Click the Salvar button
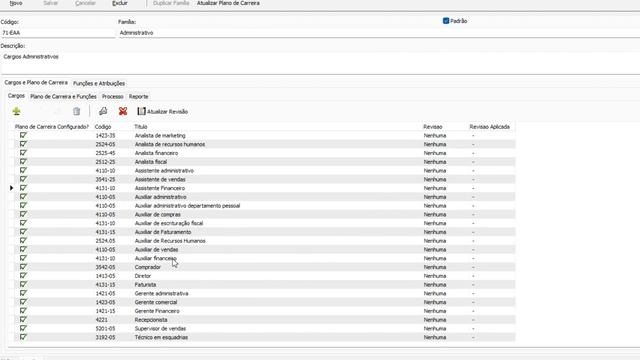640x360 pixels. click(51, 3)
